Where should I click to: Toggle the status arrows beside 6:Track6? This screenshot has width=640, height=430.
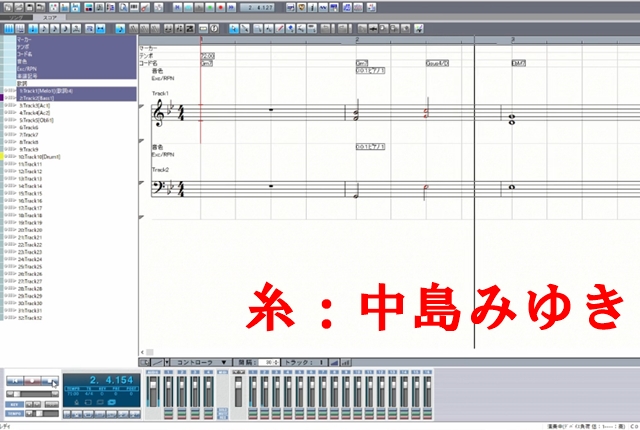(11, 128)
